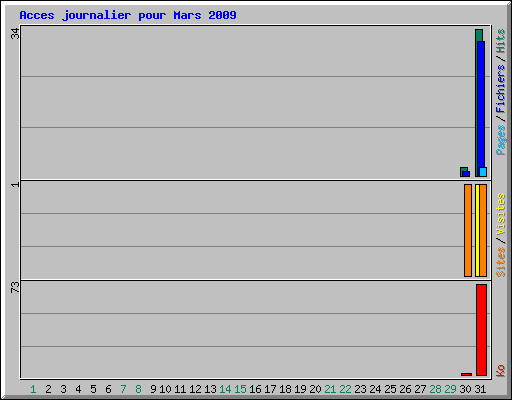Click day label '5' on x-axis
The width and height of the screenshot is (512, 400).
[x=93, y=389]
